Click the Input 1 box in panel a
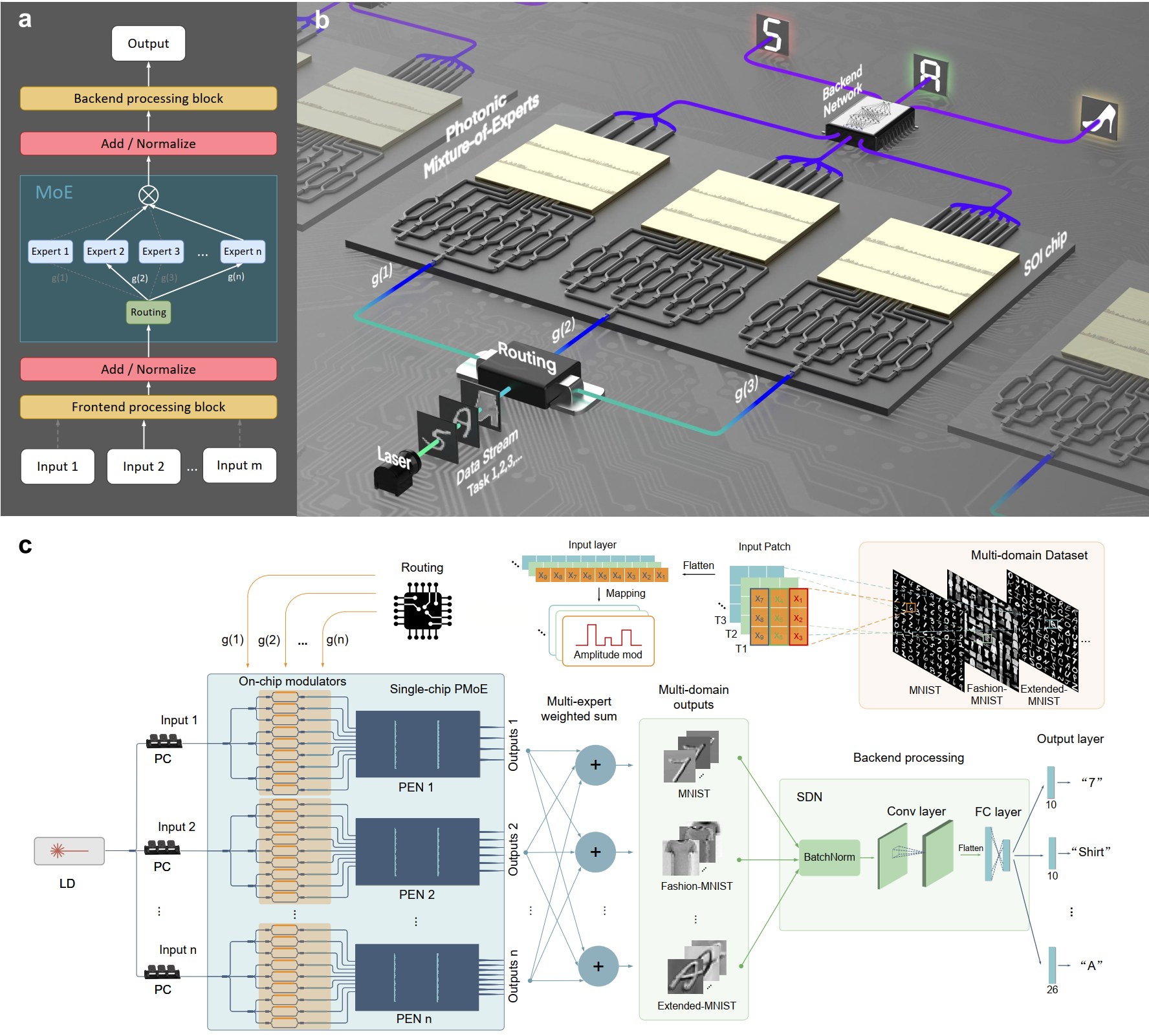The width and height of the screenshot is (1149, 1036). (x=58, y=466)
